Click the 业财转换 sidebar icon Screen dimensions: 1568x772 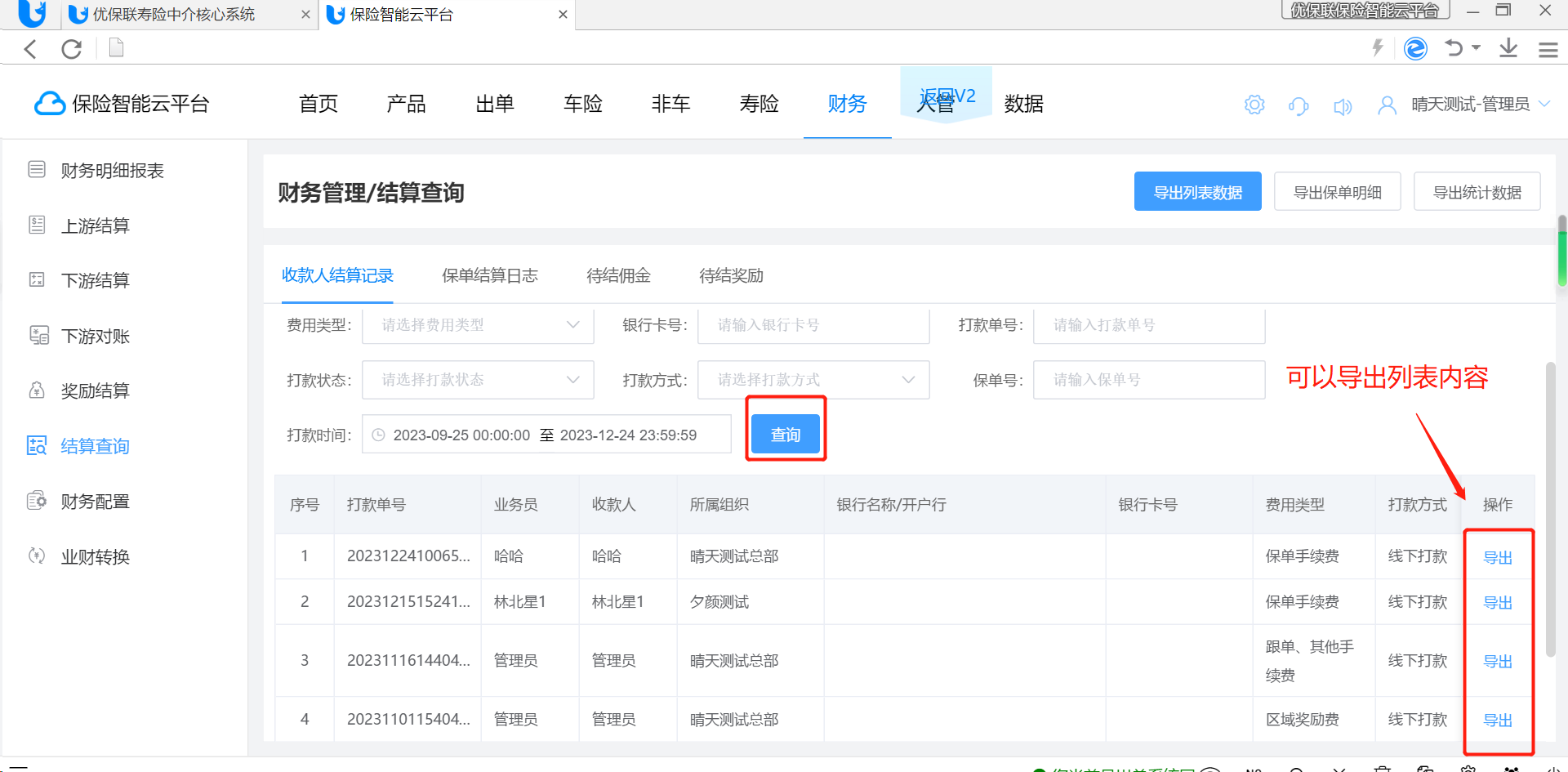pos(37,556)
